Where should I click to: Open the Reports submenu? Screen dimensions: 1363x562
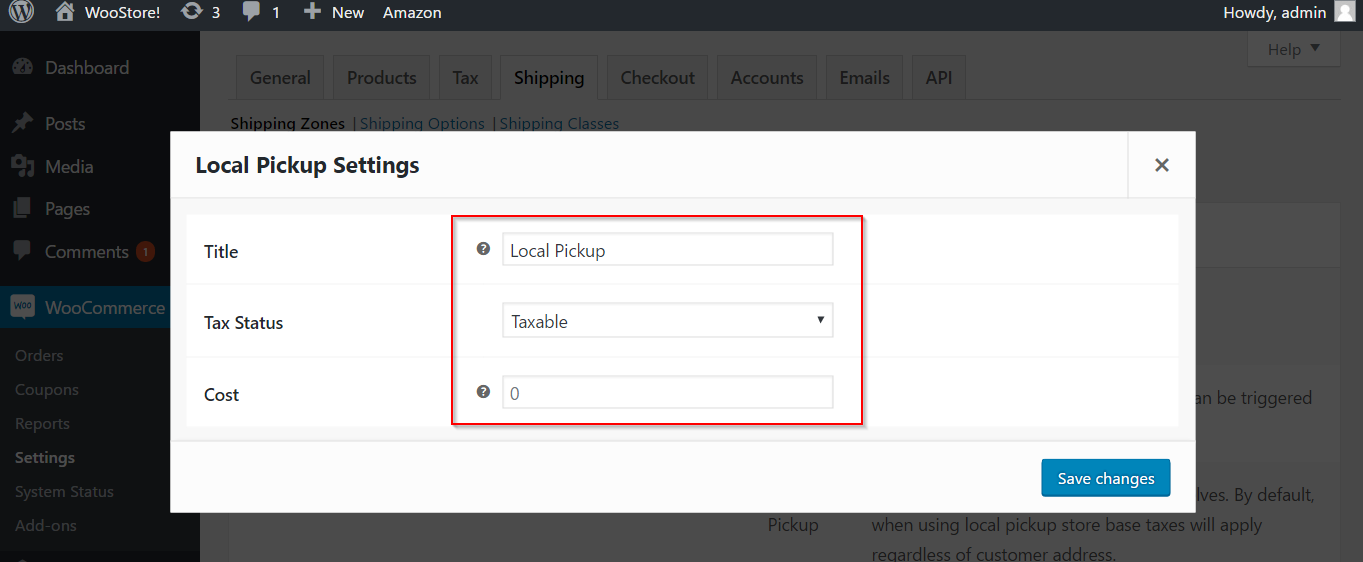tap(42, 424)
